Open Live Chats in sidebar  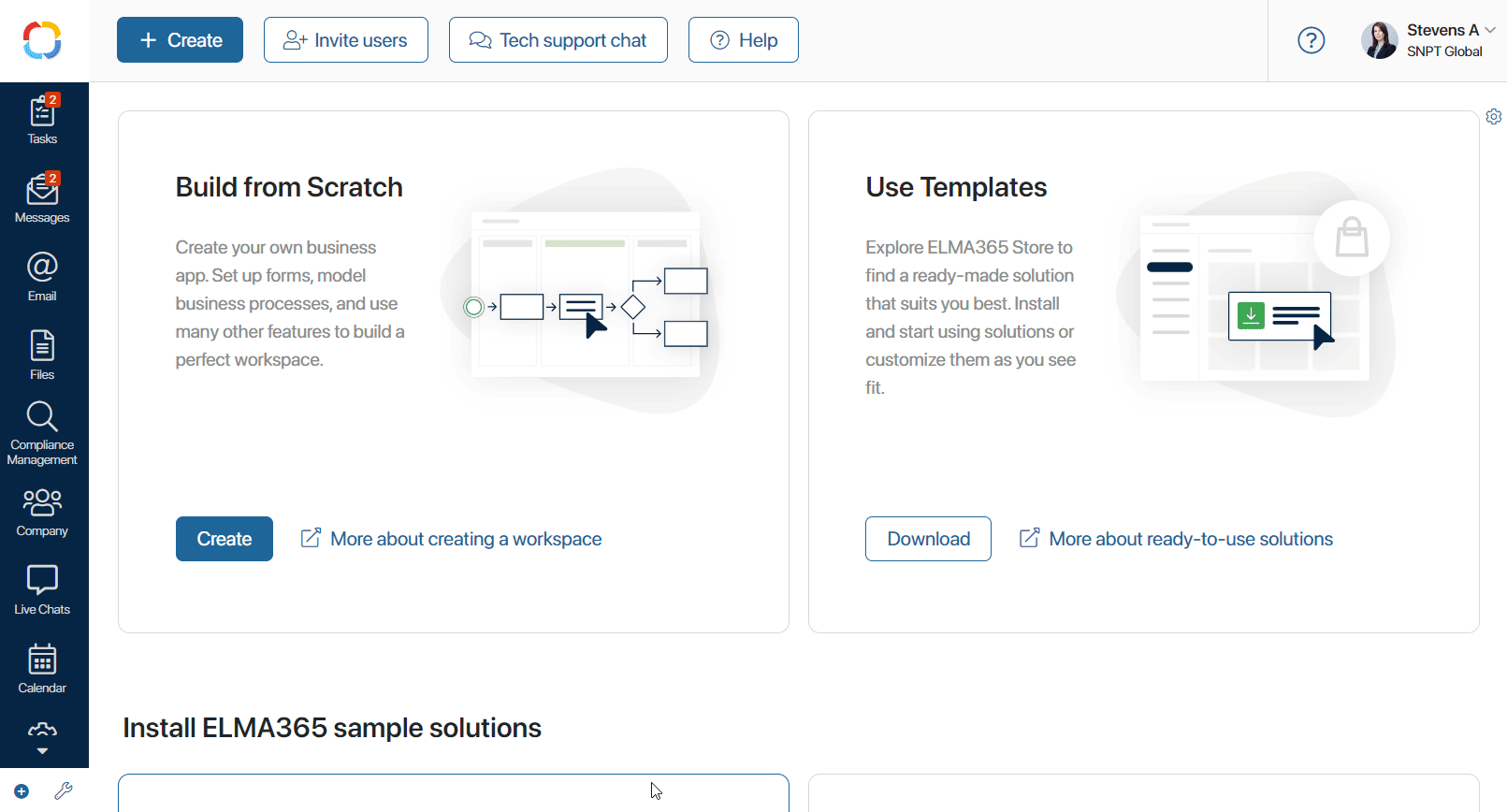click(x=42, y=590)
